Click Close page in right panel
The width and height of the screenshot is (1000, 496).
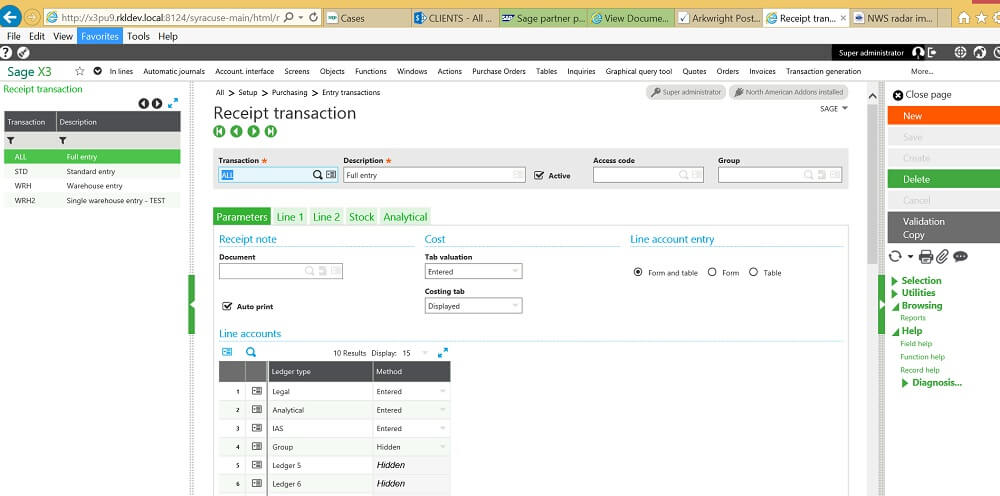(922, 94)
